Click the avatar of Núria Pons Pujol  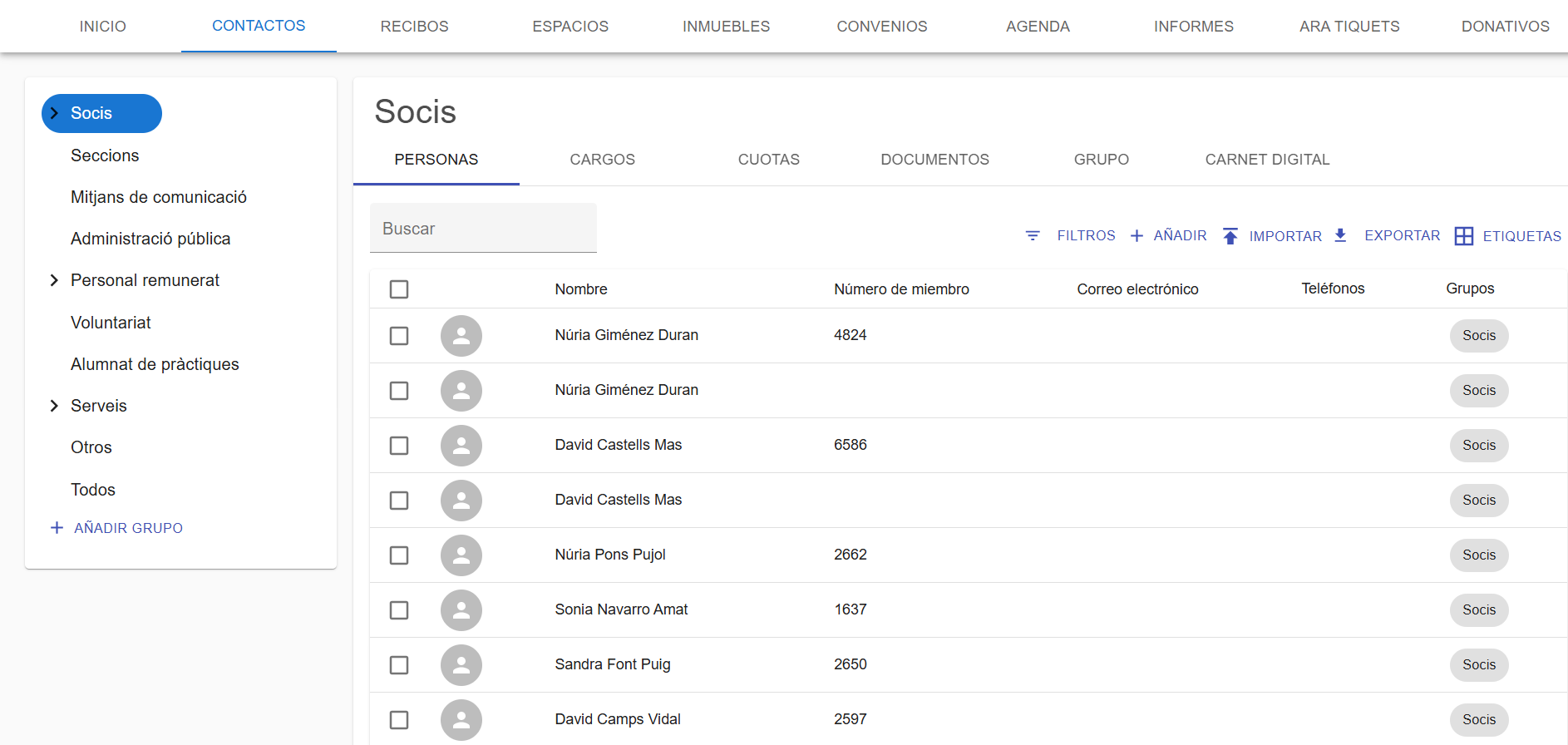[461, 555]
